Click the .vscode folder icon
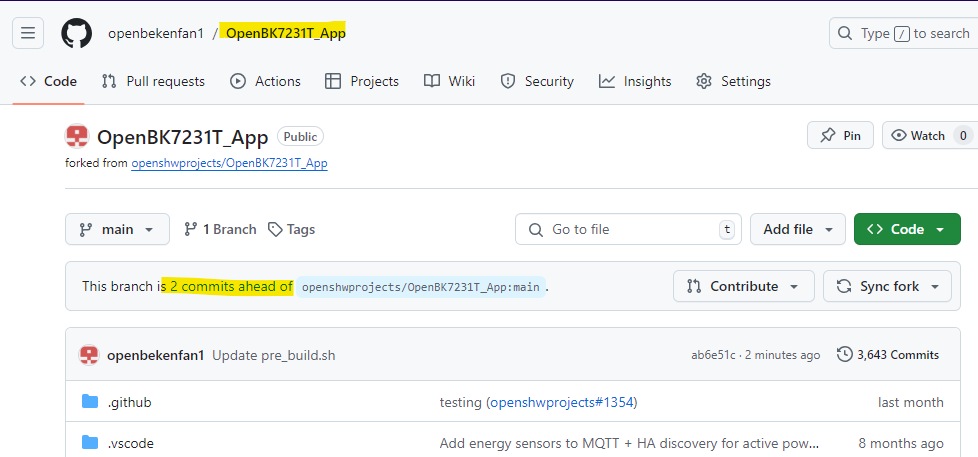The height and width of the screenshot is (457, 978). 90,443
